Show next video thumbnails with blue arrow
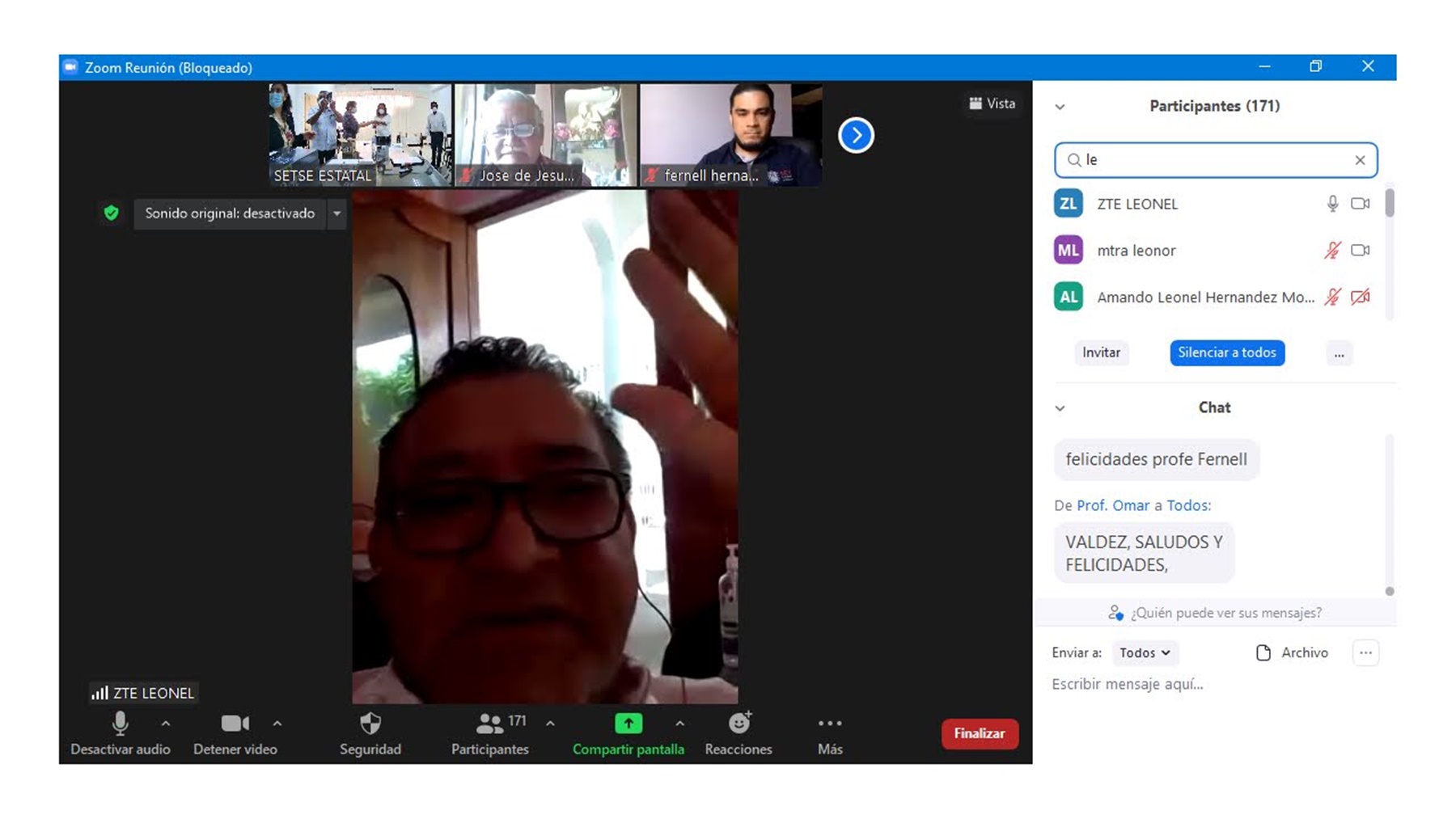 856,135
